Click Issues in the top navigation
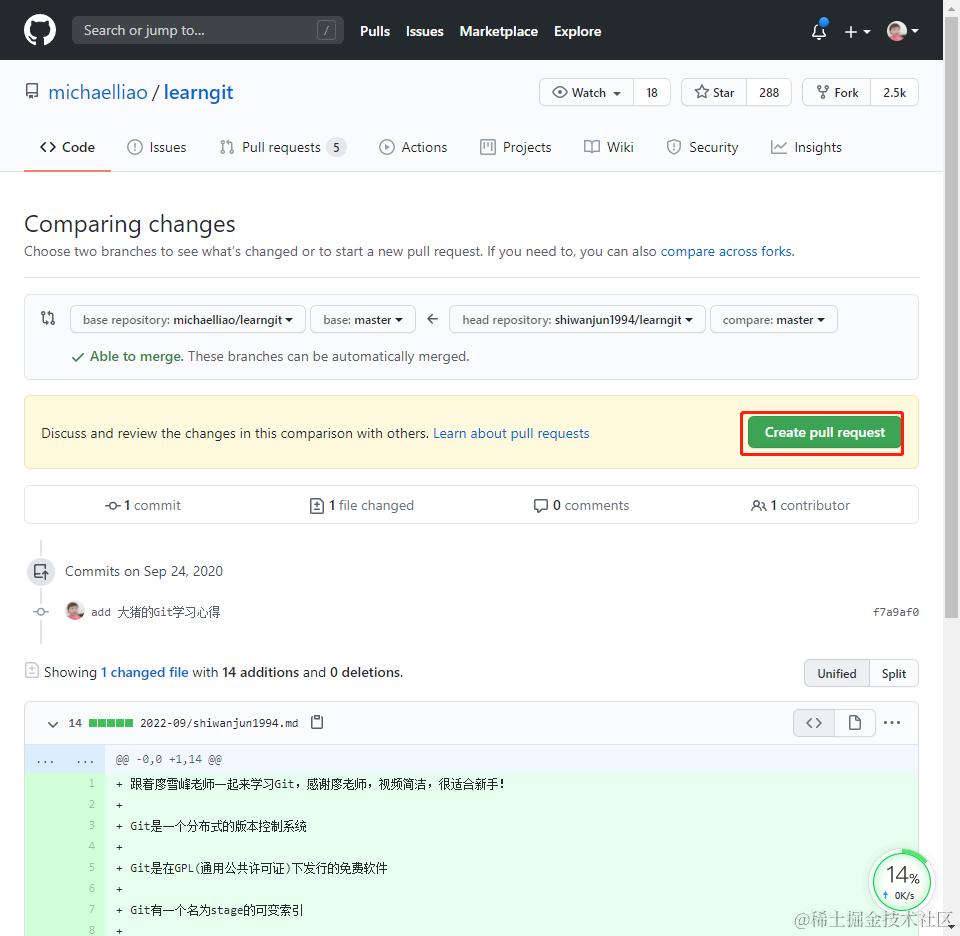The width and height of the screenshot is (960, 936). (424, 31)
